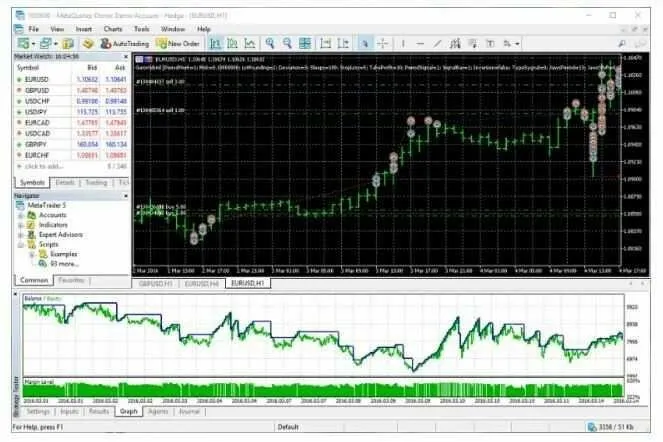
Task: Open dropdown arrow next to Profiles icon
Action: click(x=55, y=44)
